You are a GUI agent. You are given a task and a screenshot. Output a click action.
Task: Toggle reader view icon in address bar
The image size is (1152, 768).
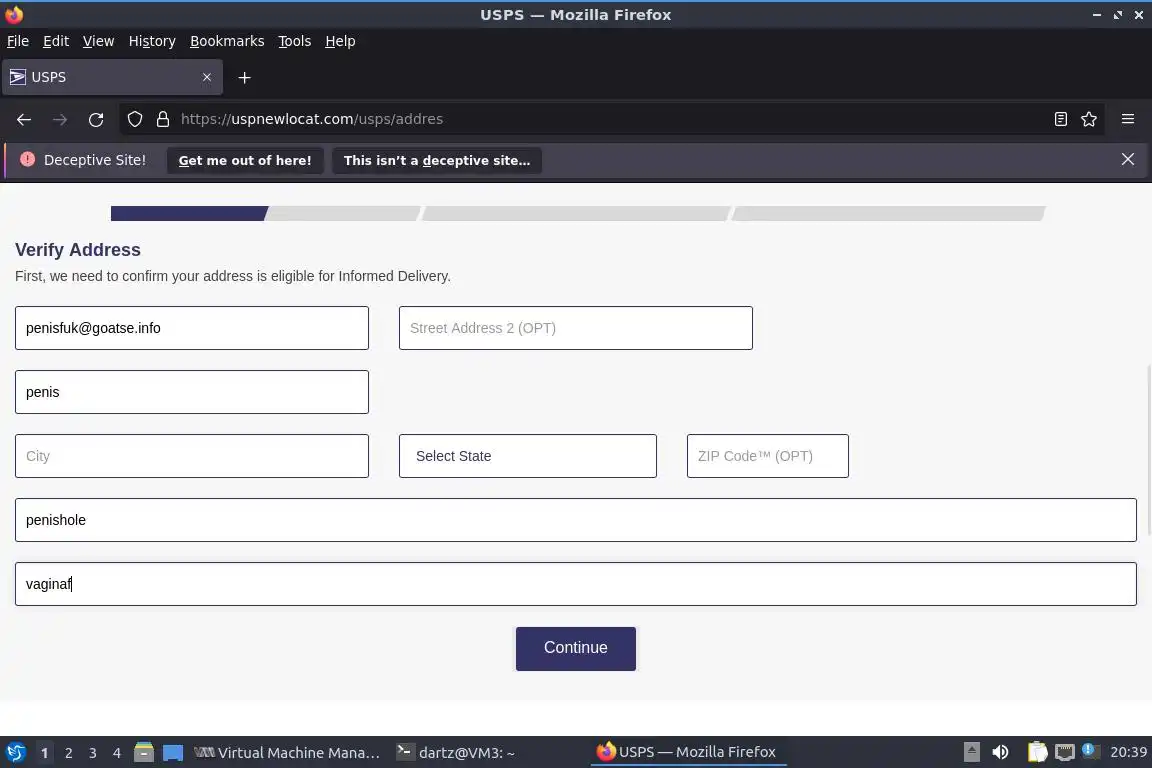1060,119
